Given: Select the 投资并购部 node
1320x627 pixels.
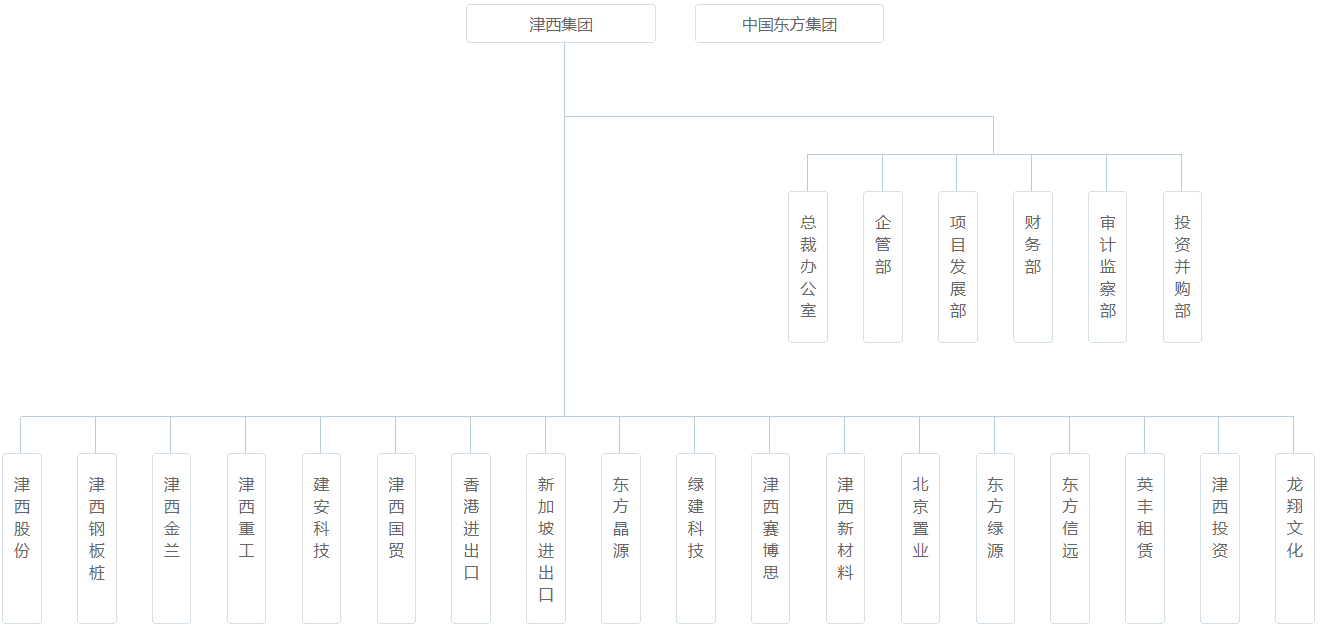Looking at the screenshot, I should (1182, 267).
